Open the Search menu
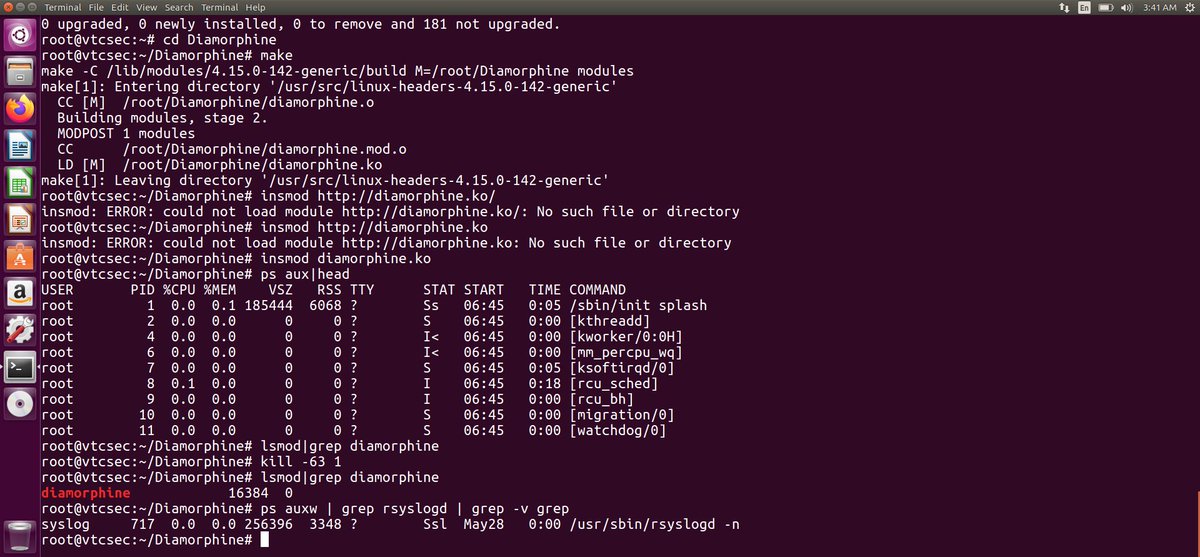 click(x=179, y=7)
